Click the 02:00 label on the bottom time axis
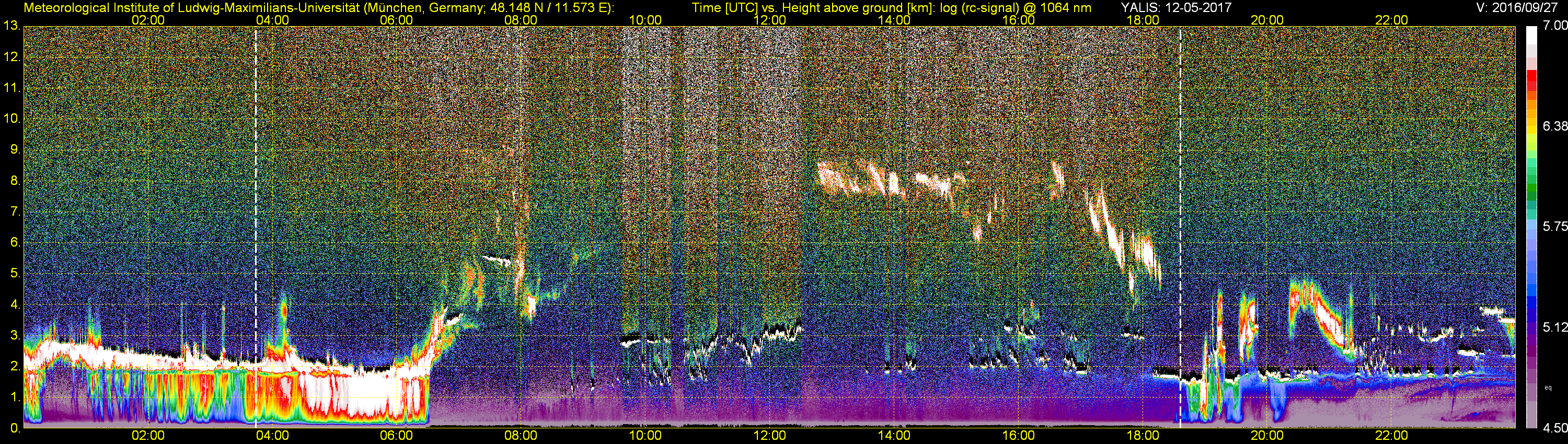Screen dimensions: 1568x444 point(148,436)
